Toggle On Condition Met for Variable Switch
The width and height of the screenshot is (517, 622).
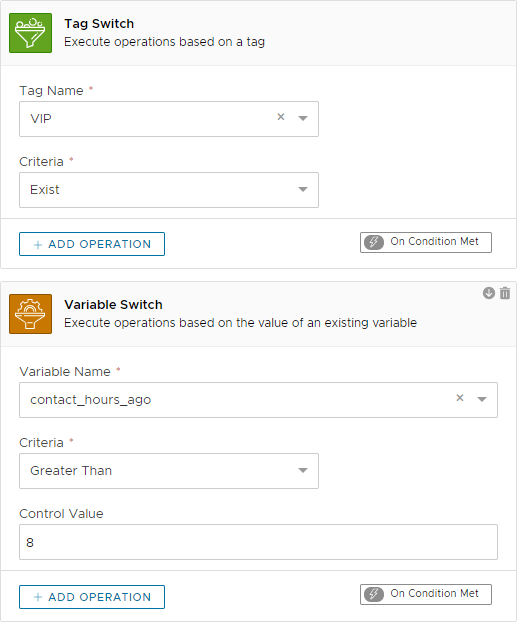(x=426, y=594)
